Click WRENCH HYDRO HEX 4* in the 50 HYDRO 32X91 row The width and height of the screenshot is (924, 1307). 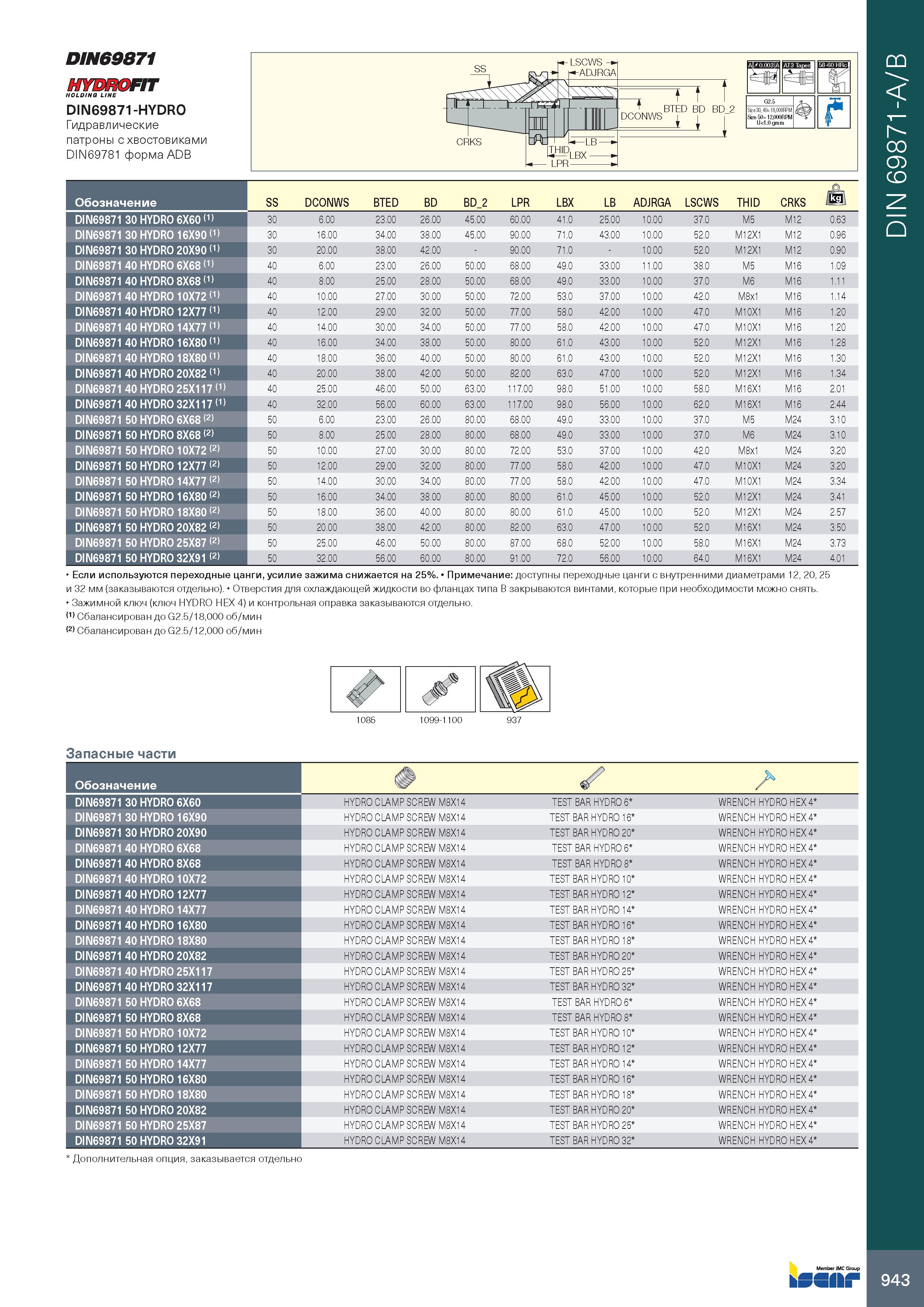pyautogui.click(x=768, y=1140)
